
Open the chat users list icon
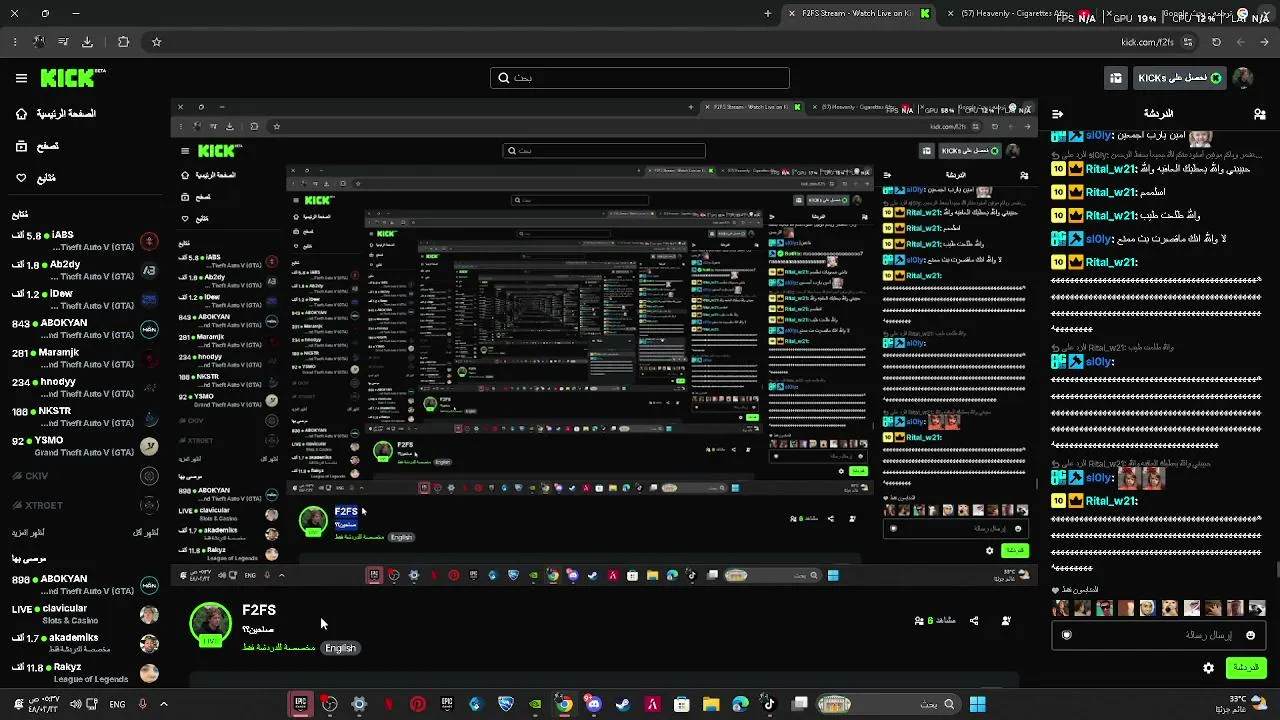click(x=1259, y=114)
